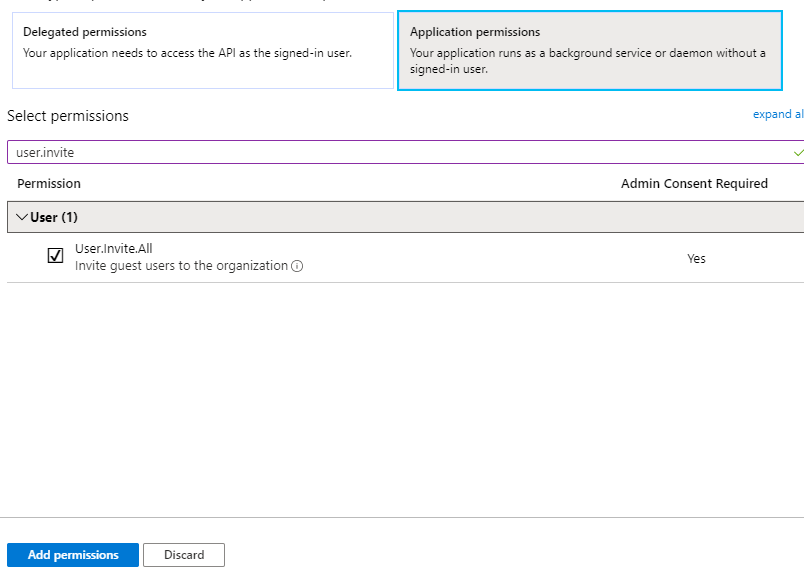The width and height of the screenshot is (804, 581).
Task: Select the Application permissions card
Action: (590, 51)
